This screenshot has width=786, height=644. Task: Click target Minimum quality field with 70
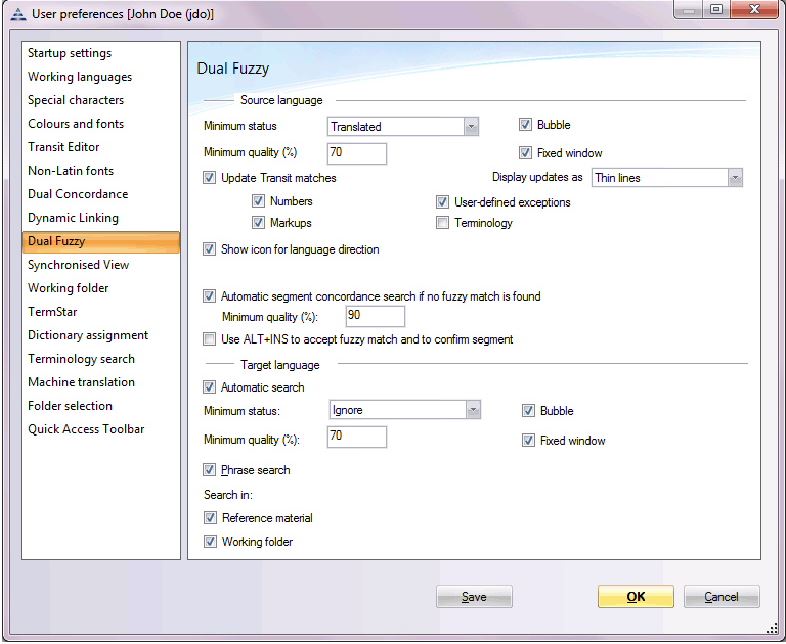[357, 437]
